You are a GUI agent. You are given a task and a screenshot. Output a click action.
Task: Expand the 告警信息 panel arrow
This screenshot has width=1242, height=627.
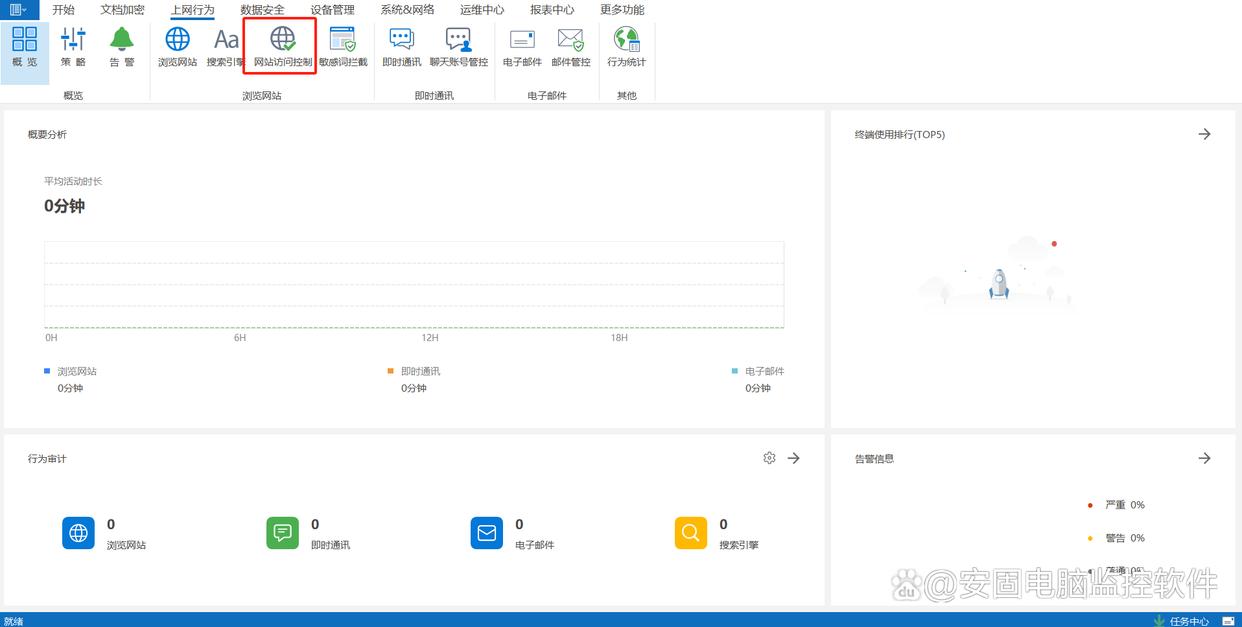pos(1204,458)
